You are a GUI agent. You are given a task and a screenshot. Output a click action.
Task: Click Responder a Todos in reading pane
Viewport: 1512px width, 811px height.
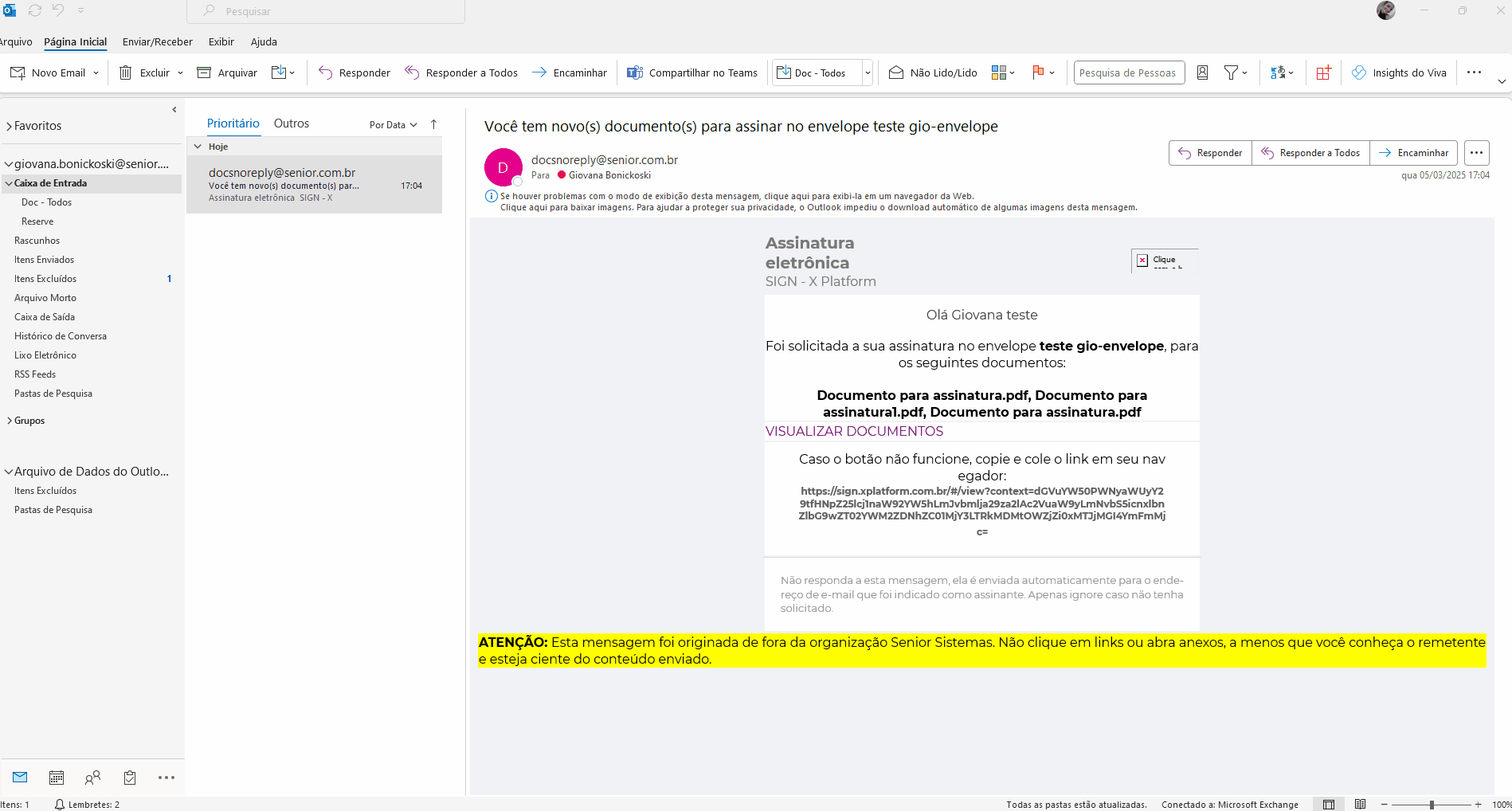tap(1310, 153)
